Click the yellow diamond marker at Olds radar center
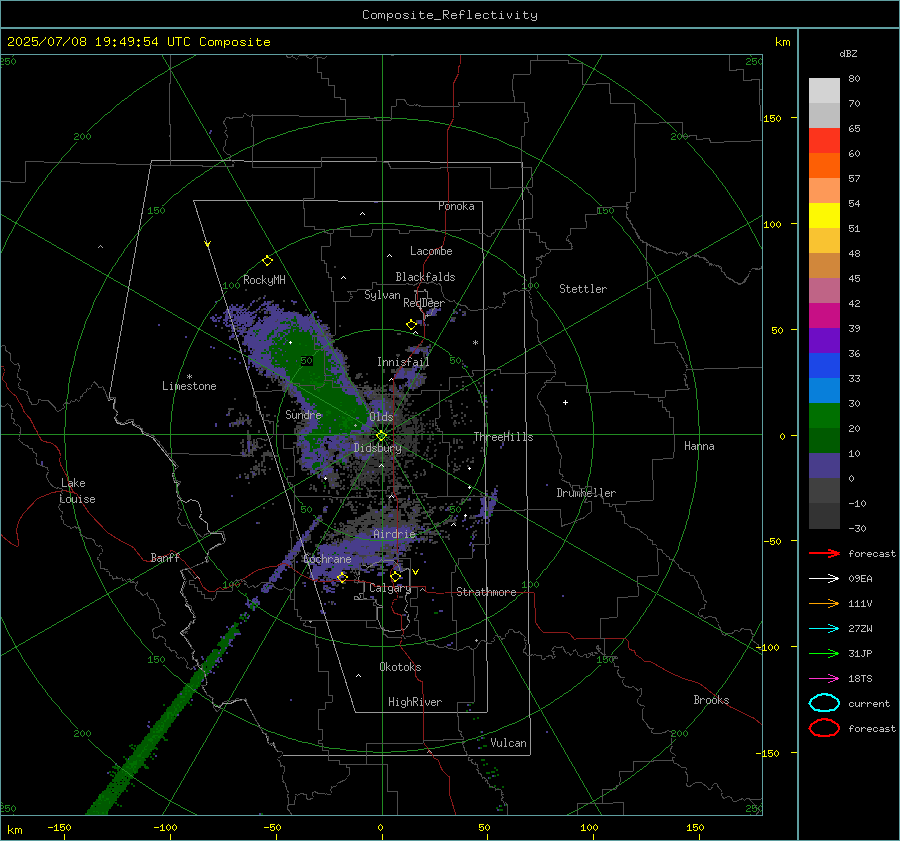The image size is (900, 841). [381, 436]
